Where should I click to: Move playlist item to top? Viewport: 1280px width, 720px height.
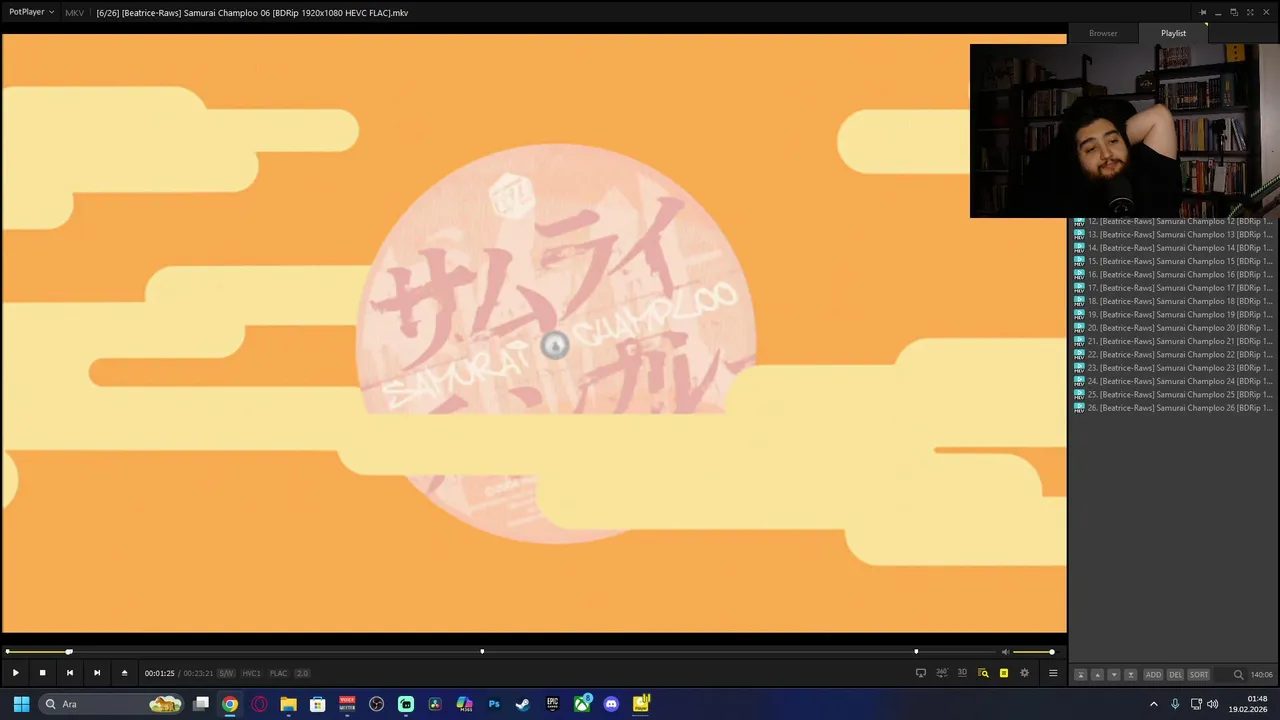click(x=1080, y=675)
